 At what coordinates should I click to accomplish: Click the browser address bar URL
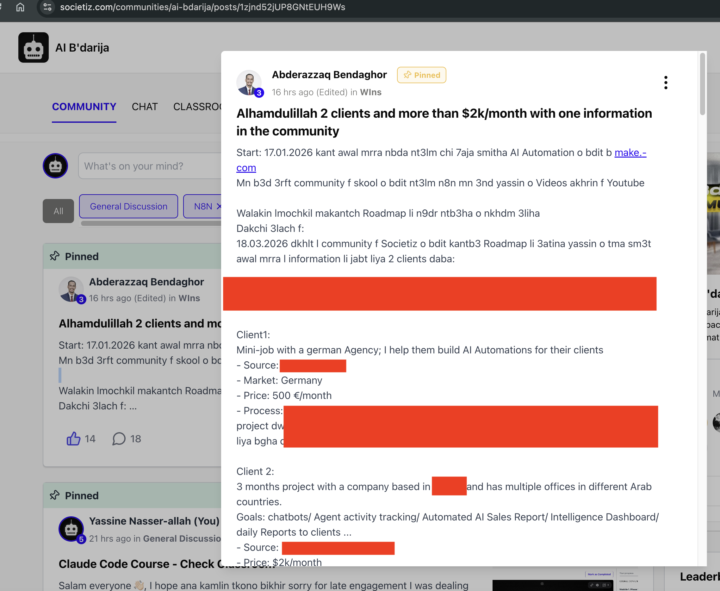tap(202, 7)
